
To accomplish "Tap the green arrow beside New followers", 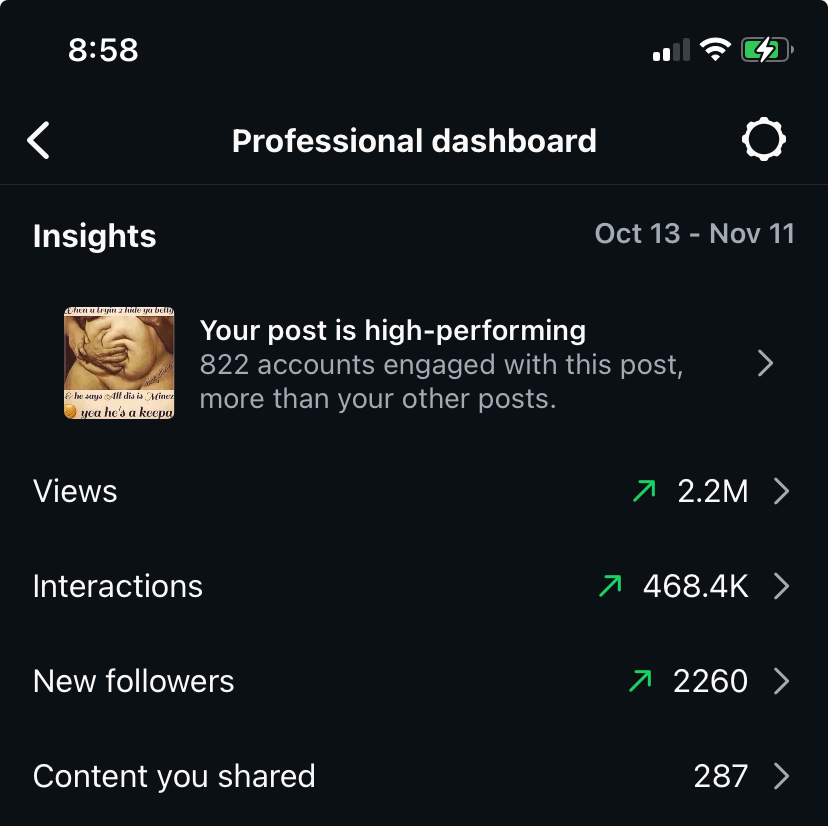I will [640, 681].
